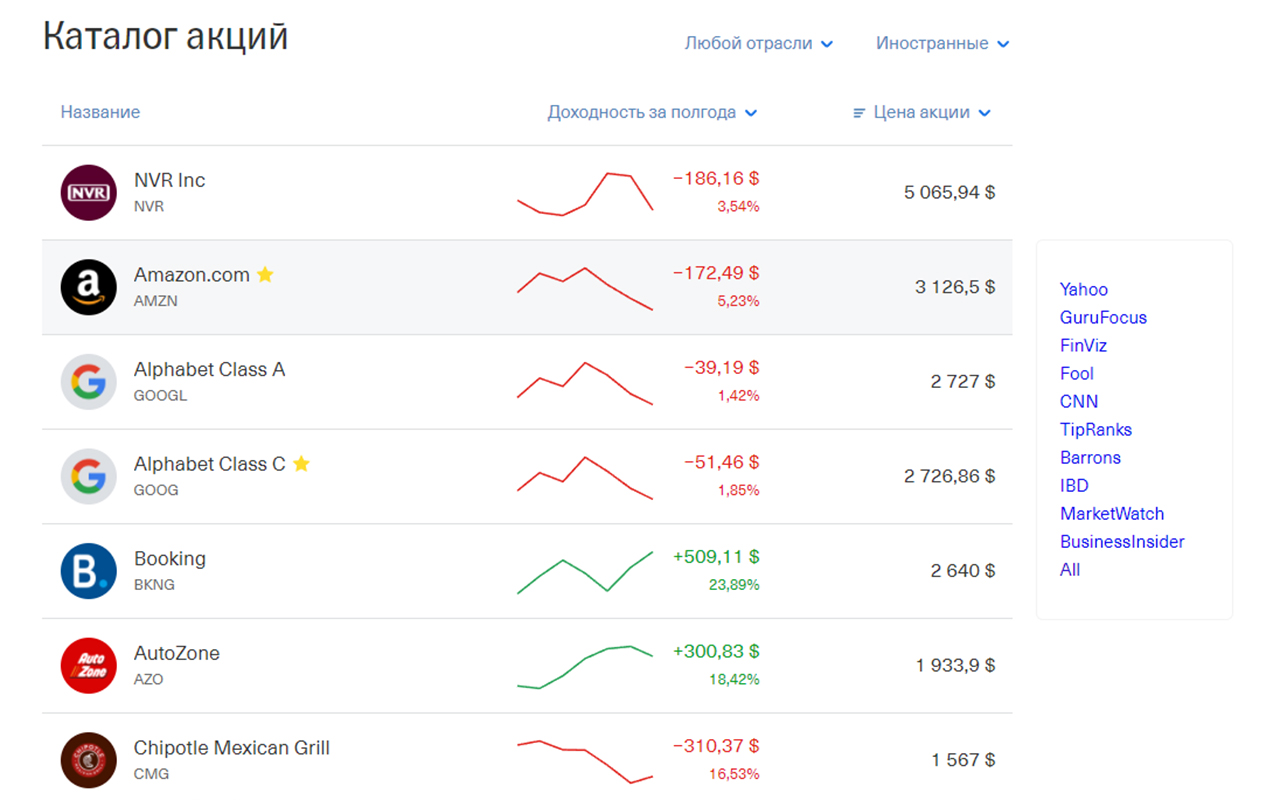Screen dimensions: 1280x800
Task: Click the −186,16 $ NVR return value
Action: [x=716, y=179]
